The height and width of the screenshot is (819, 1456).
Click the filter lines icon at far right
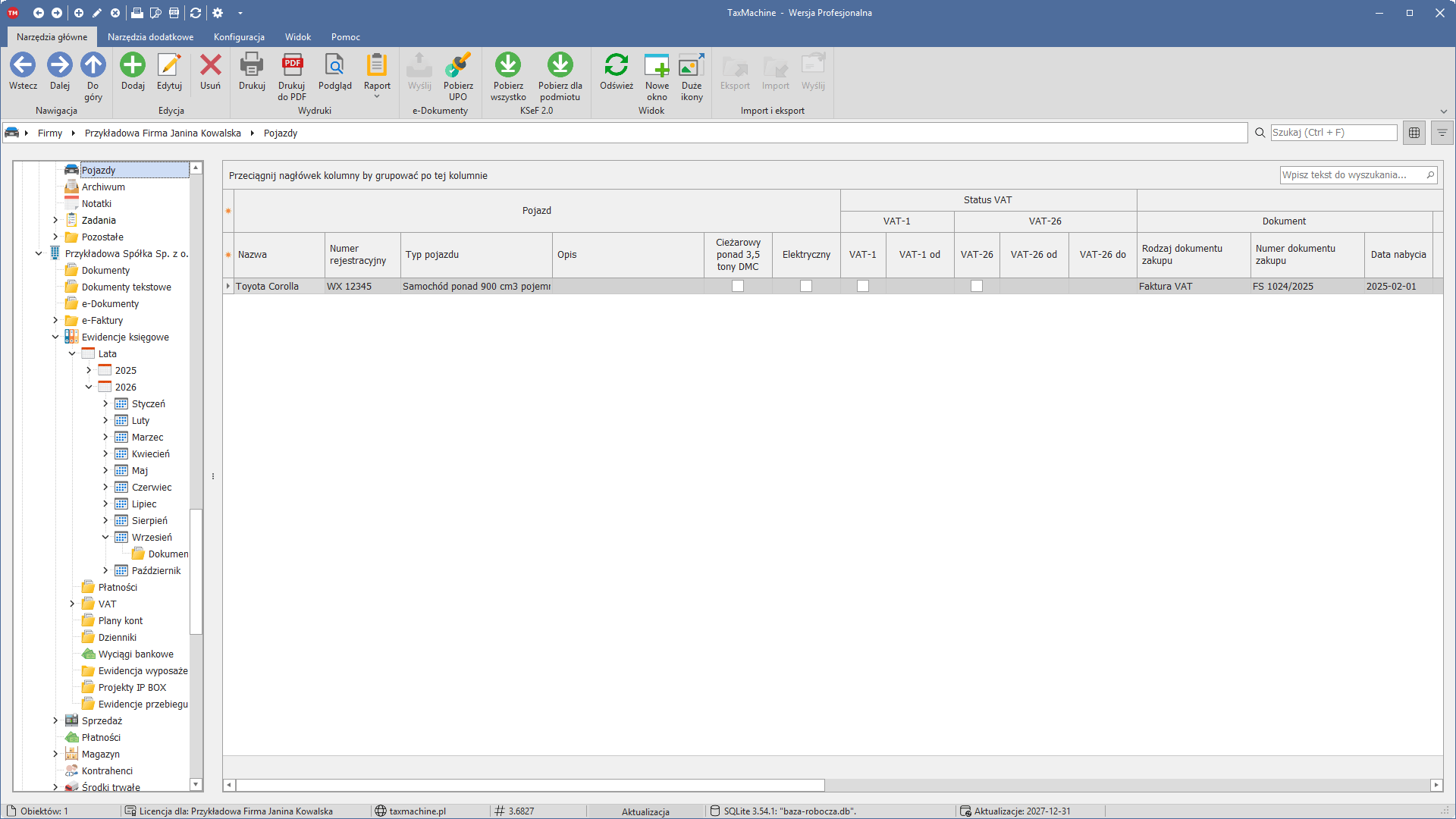tap(1442, 133)
